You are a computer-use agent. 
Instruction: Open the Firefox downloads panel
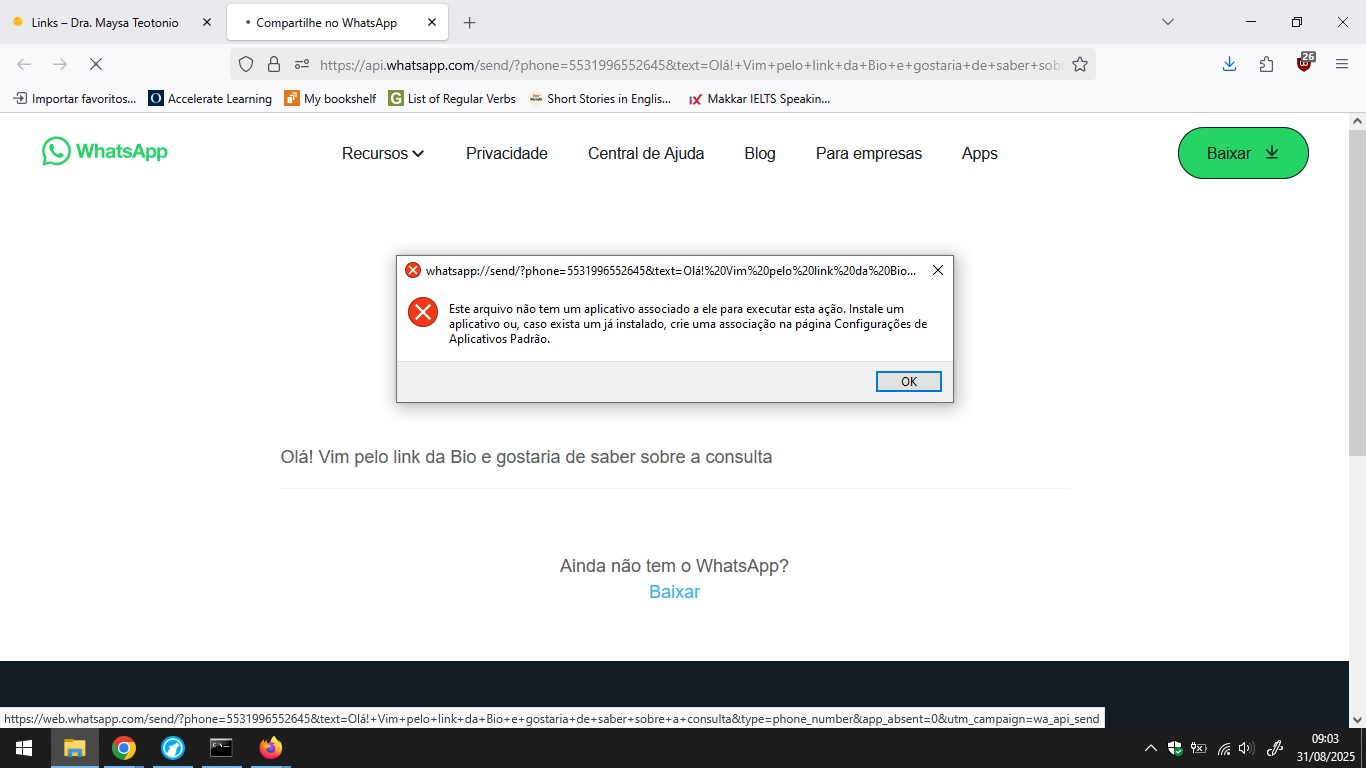tap(1230, 64)
